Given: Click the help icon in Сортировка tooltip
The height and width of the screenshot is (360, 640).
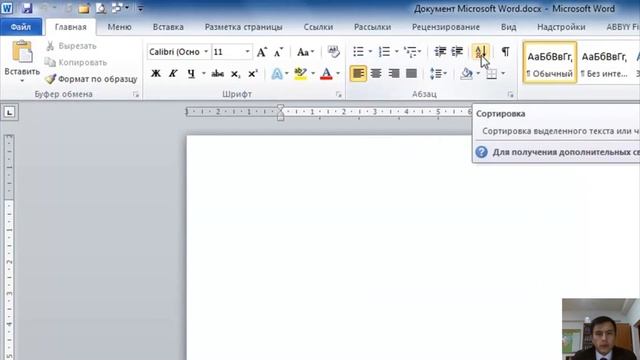Looking at the screenshot, I should [x=482, y=152].
